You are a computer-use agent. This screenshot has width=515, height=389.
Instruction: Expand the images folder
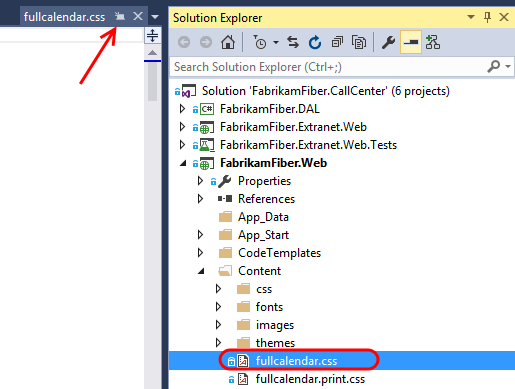click(x=218, y=325)
